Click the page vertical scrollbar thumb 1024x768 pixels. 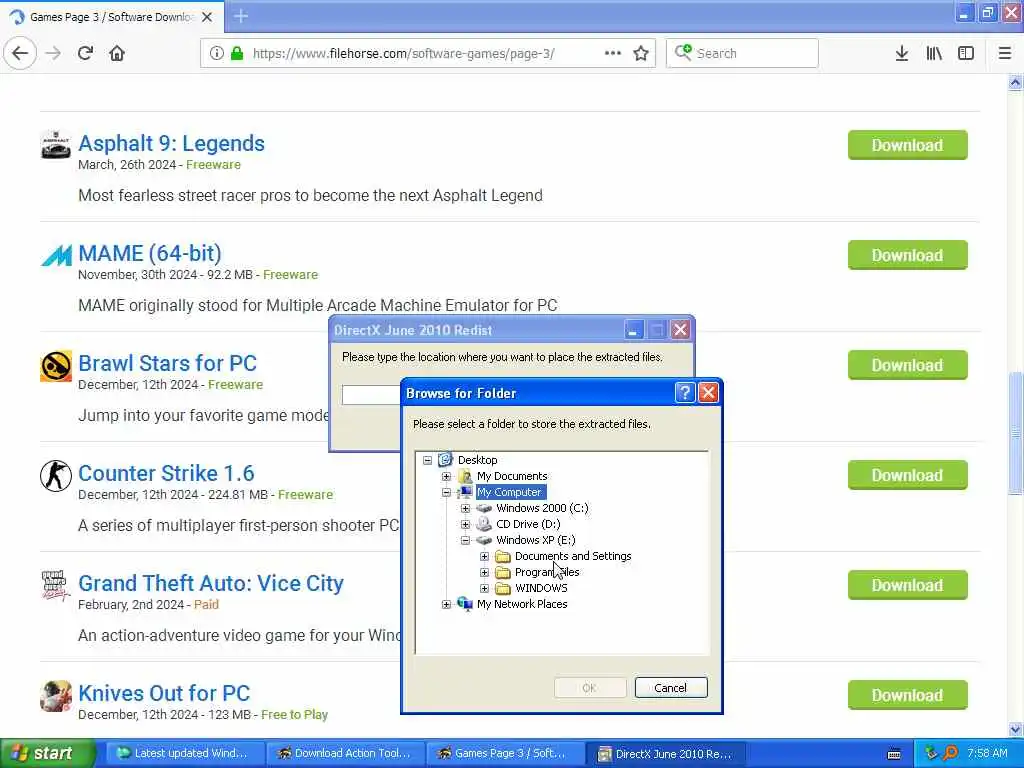pos(1016,433)
